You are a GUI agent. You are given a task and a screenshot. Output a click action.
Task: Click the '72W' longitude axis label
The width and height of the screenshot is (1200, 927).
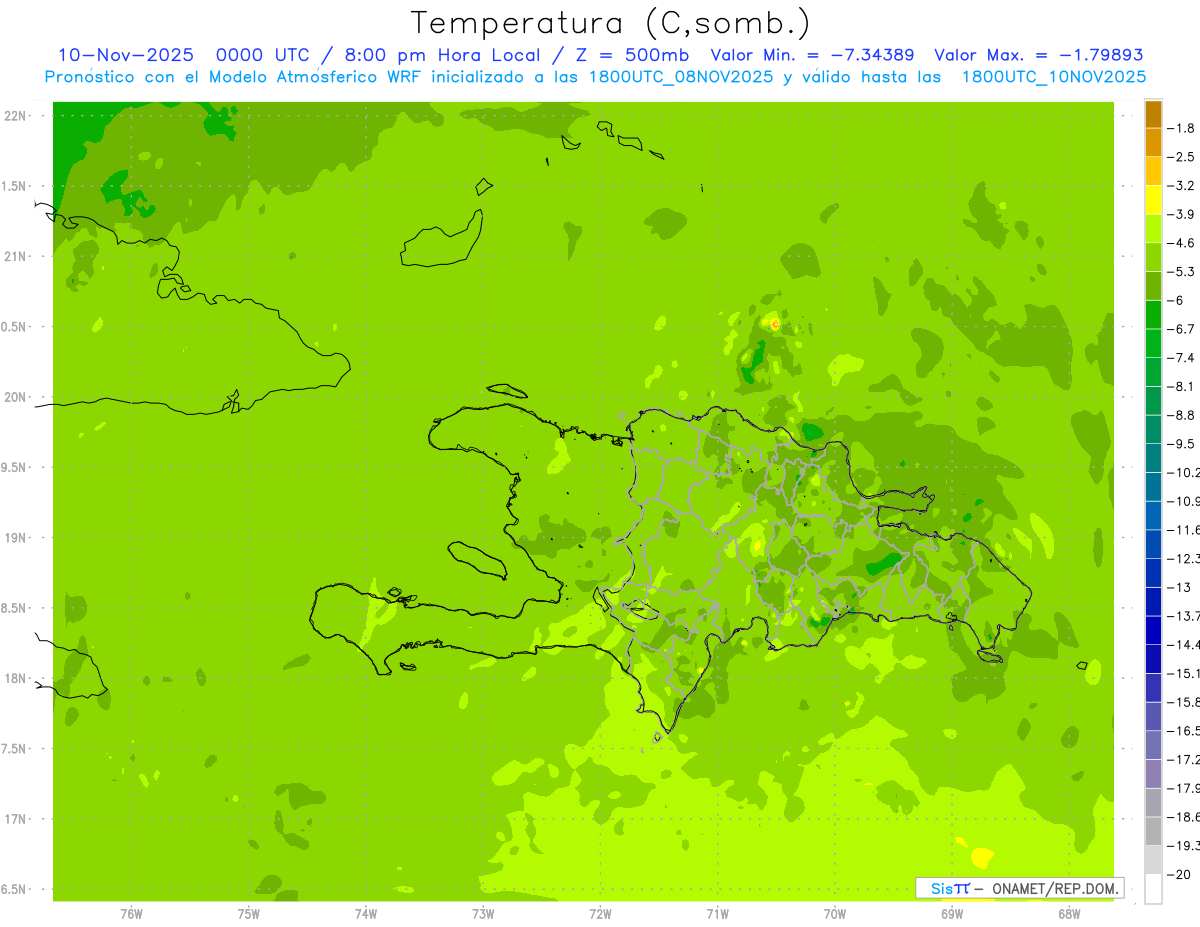pyautogui.click(x=600, y=914)
